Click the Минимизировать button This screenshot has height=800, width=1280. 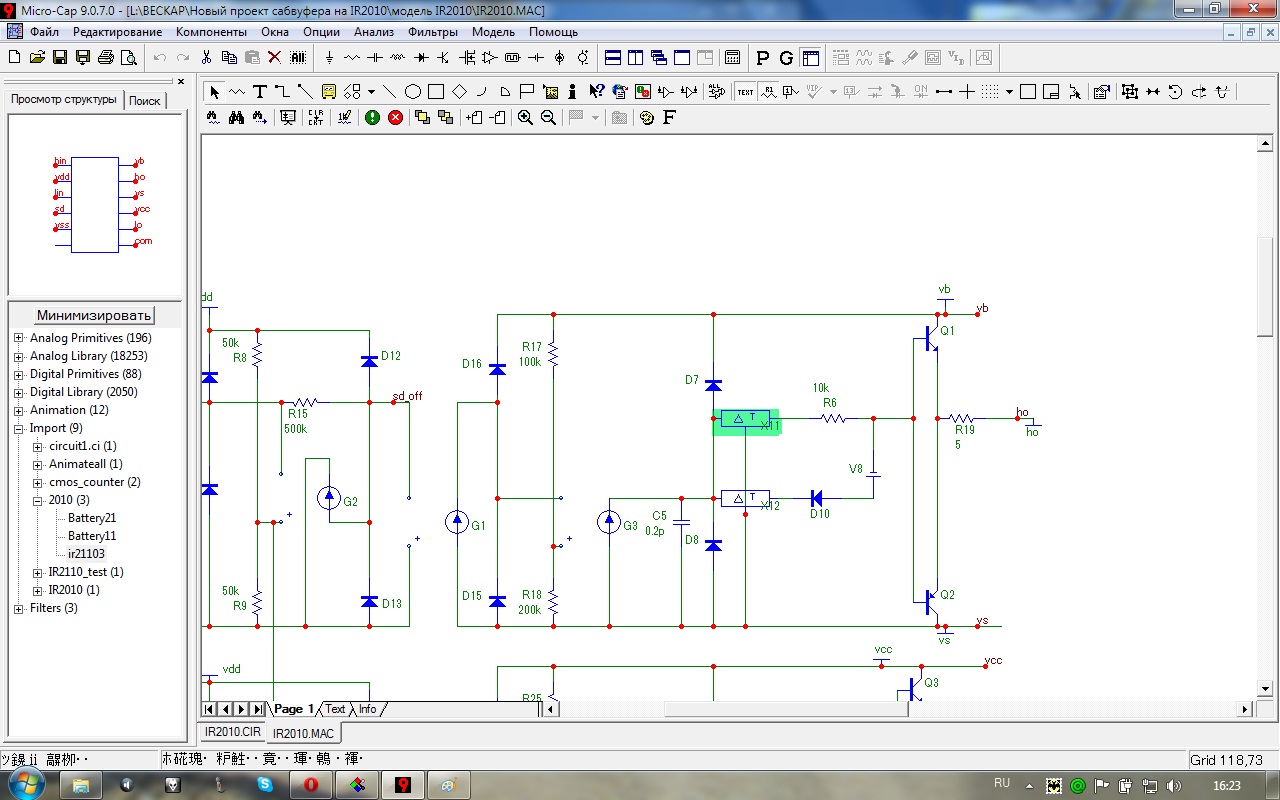(94, 315)
